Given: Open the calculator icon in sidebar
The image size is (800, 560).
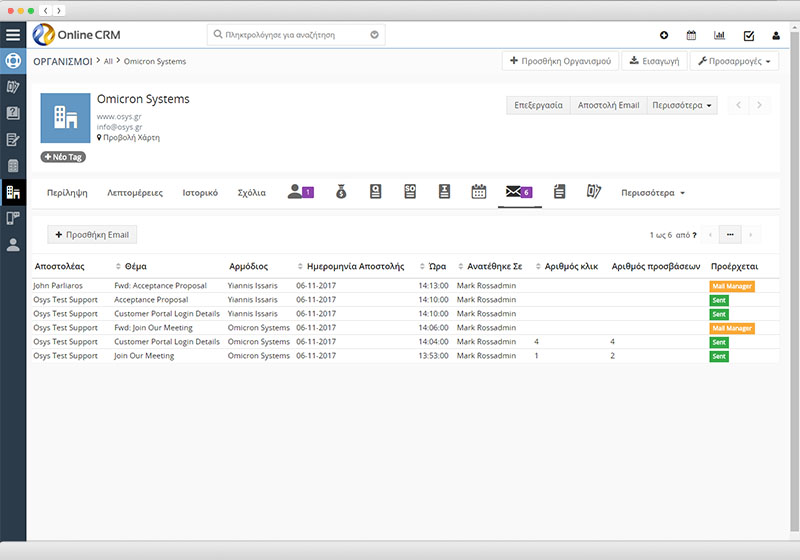Looking at the screenshot, I should [x=13, y=166].
